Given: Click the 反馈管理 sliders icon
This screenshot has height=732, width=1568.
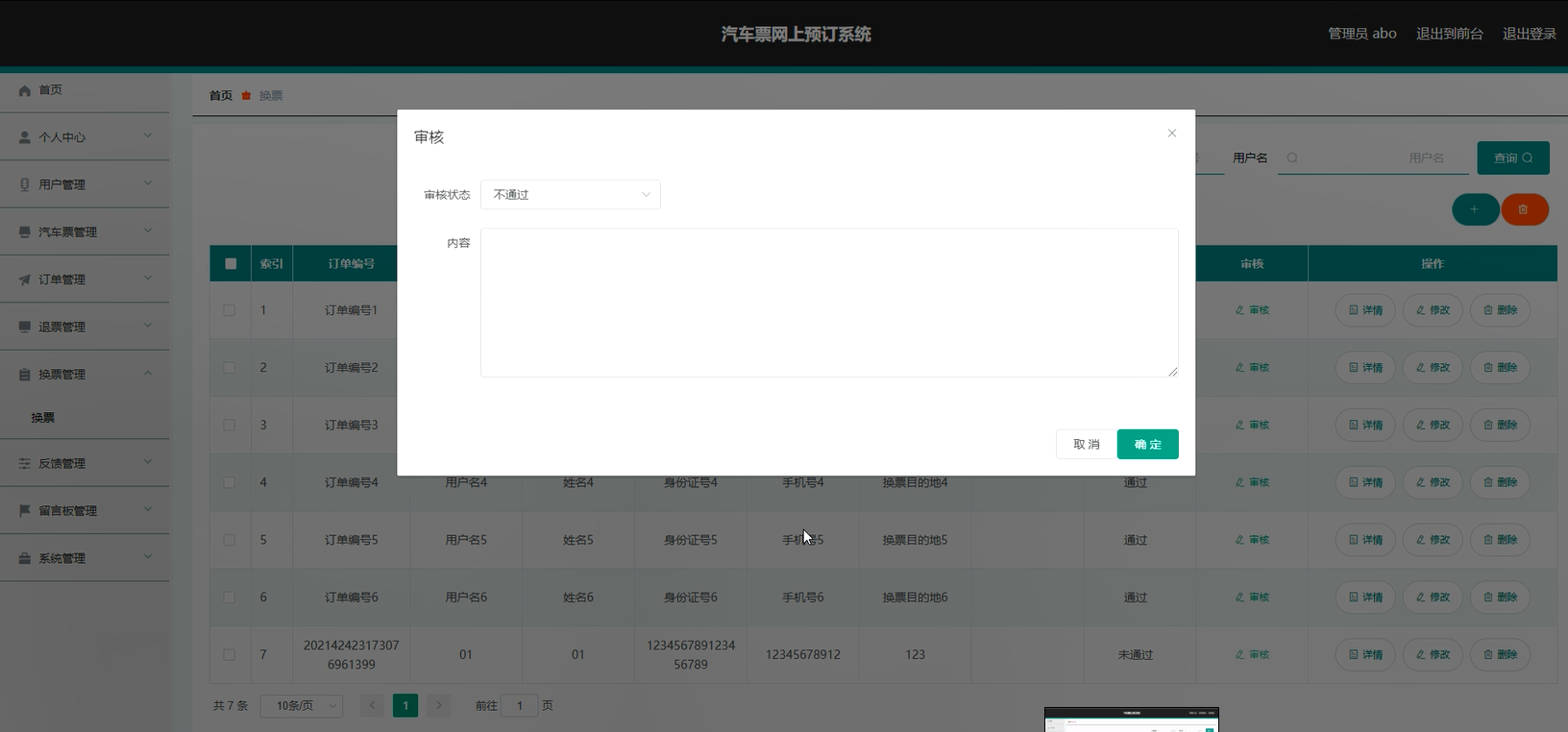Looking at the screenshot, I should [x=25, y=463].
